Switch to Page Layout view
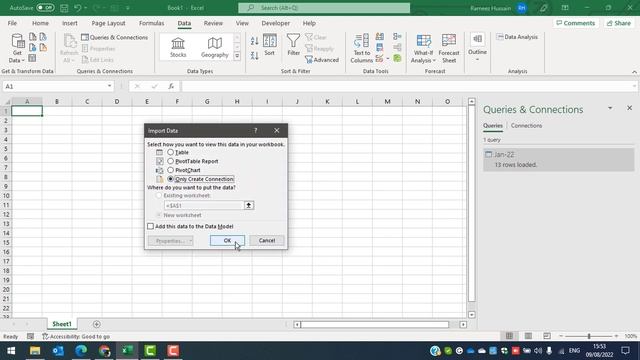 pyautogui.click(x=528, y=336)
